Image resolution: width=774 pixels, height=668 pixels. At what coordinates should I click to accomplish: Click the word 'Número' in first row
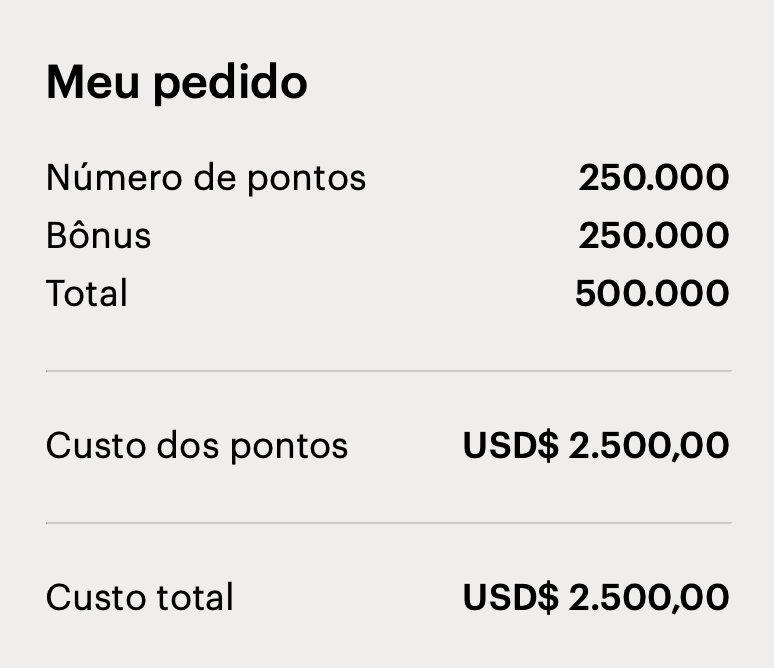click(x=114, y=177)
